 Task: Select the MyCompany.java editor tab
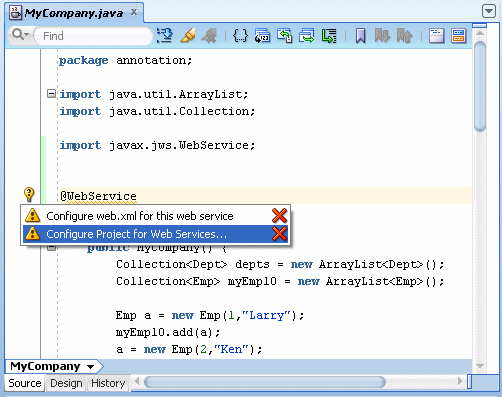pyautogui.click(x=75, y=13)
